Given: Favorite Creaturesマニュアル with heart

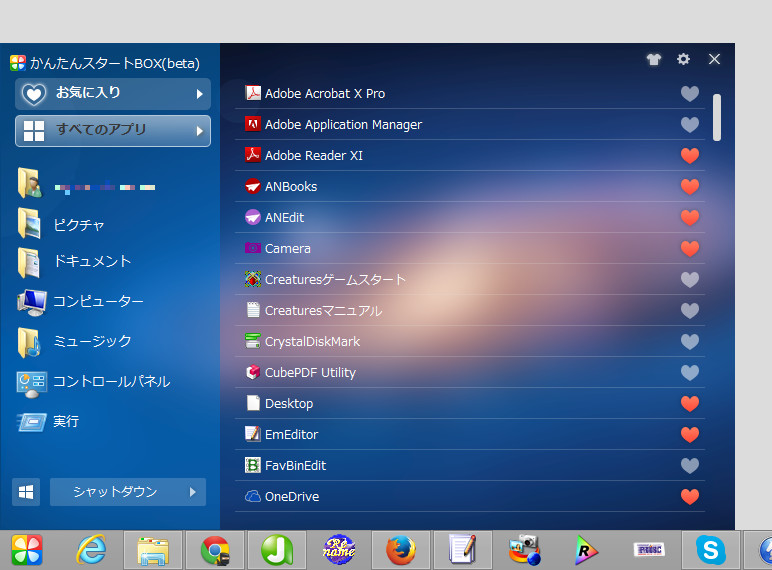Looking at the screenshot, I should 690,311.
